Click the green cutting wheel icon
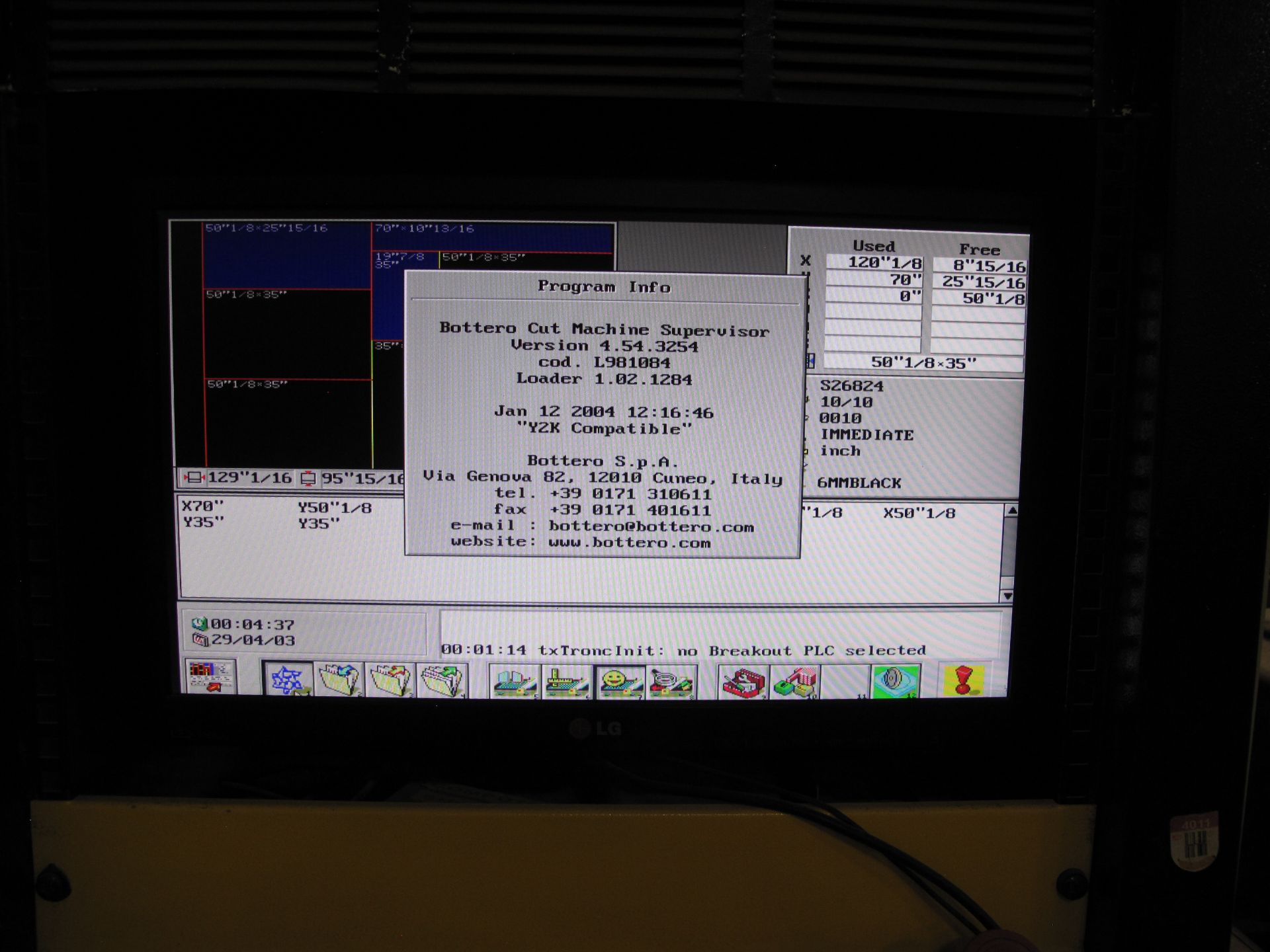Viewport: 1270px width, 952px height. pos(896,681)
